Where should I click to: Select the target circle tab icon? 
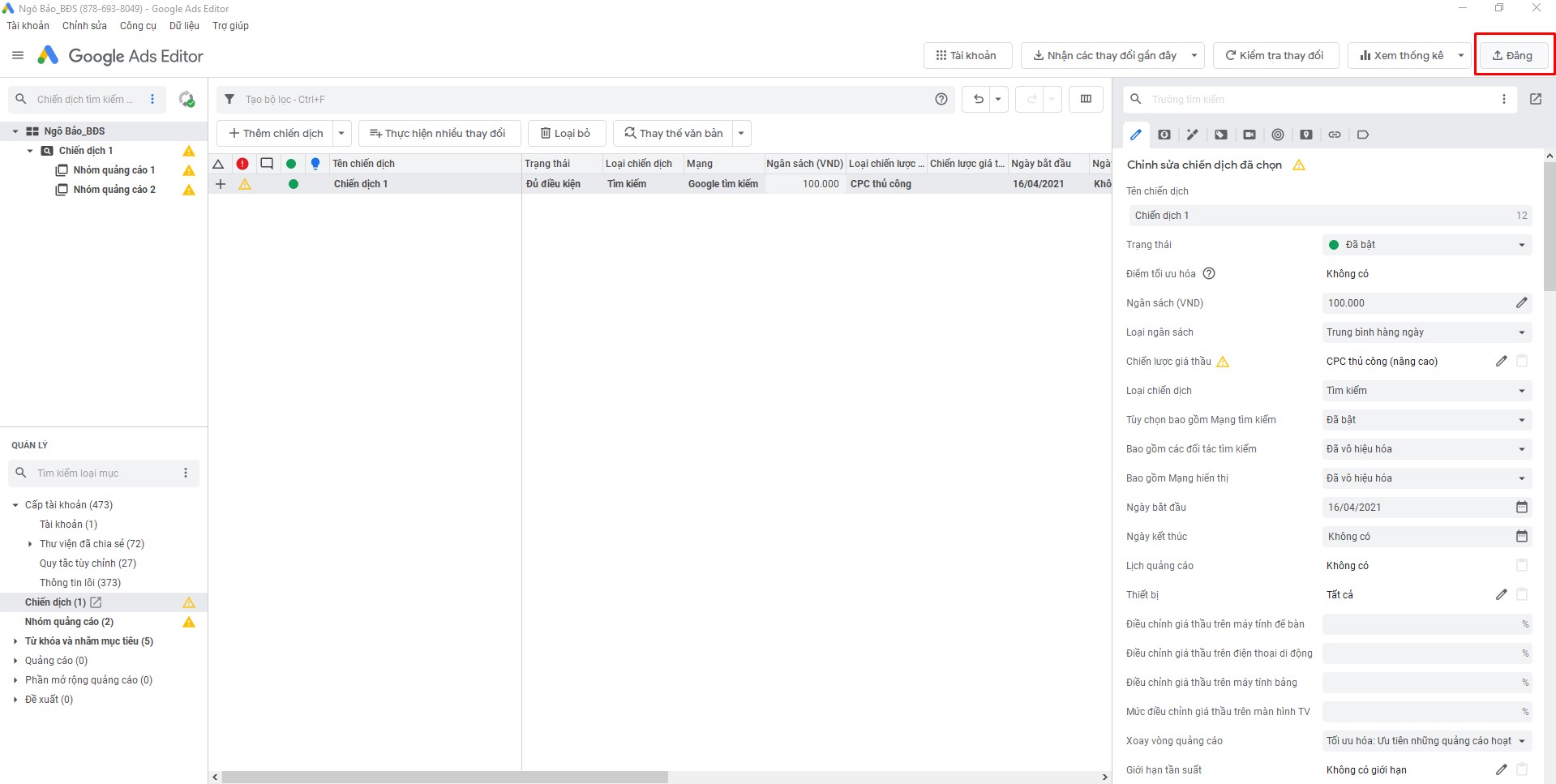pos(1277,135)
